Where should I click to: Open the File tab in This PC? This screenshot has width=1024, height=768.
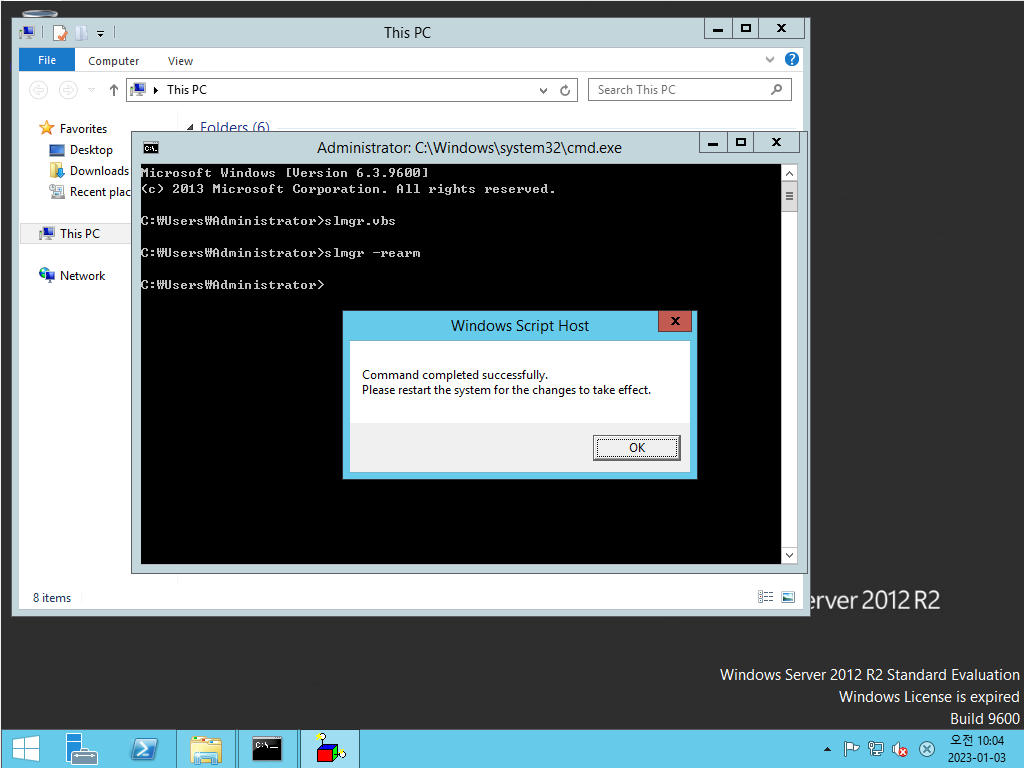pyautogui.click(x=46, y=60)
